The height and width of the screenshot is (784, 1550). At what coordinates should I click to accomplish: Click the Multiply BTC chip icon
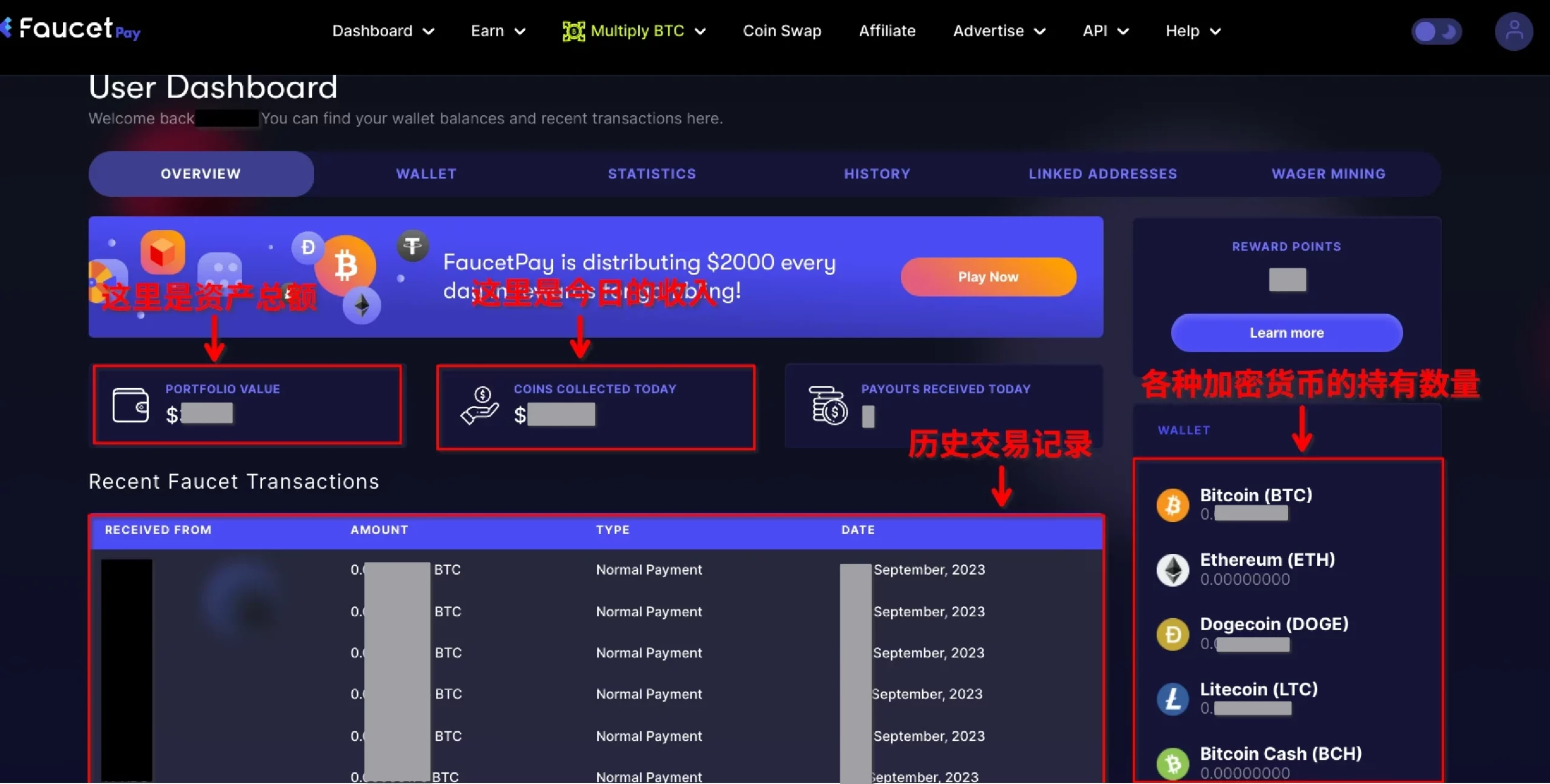(x=573, y=31)
